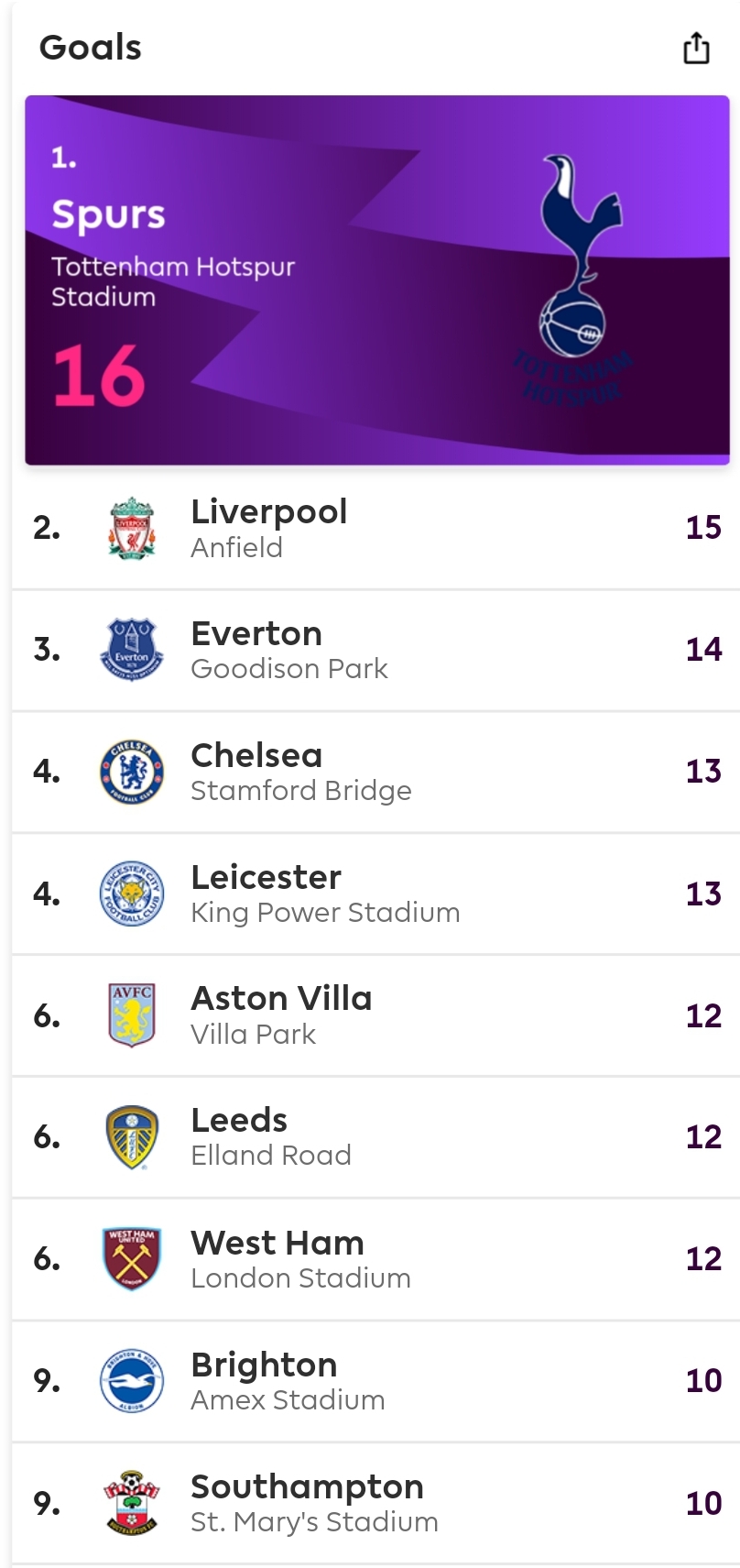Tap the Goals section heading
This screenshot has height=1568, width=740.
coord(91,48)
